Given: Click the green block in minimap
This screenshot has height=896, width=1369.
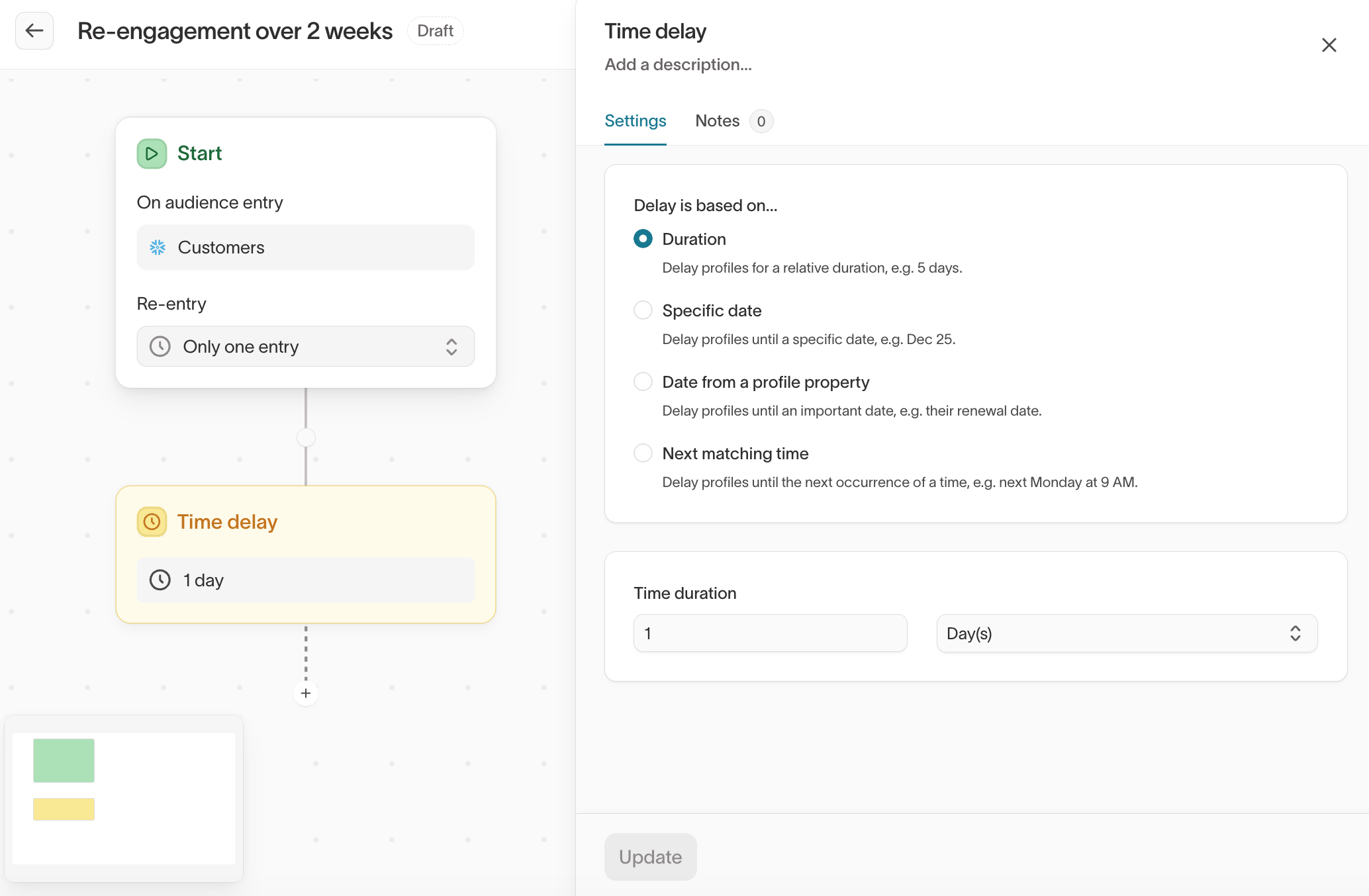Looking at the screenshot, I should tap(64, 760).
